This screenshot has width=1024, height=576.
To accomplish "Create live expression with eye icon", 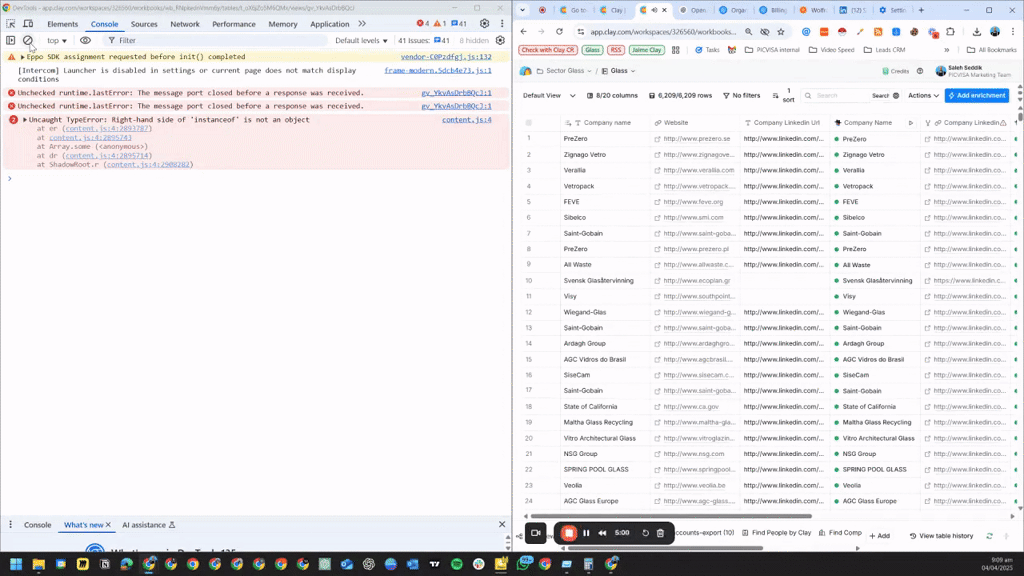I will pos(86,40).
